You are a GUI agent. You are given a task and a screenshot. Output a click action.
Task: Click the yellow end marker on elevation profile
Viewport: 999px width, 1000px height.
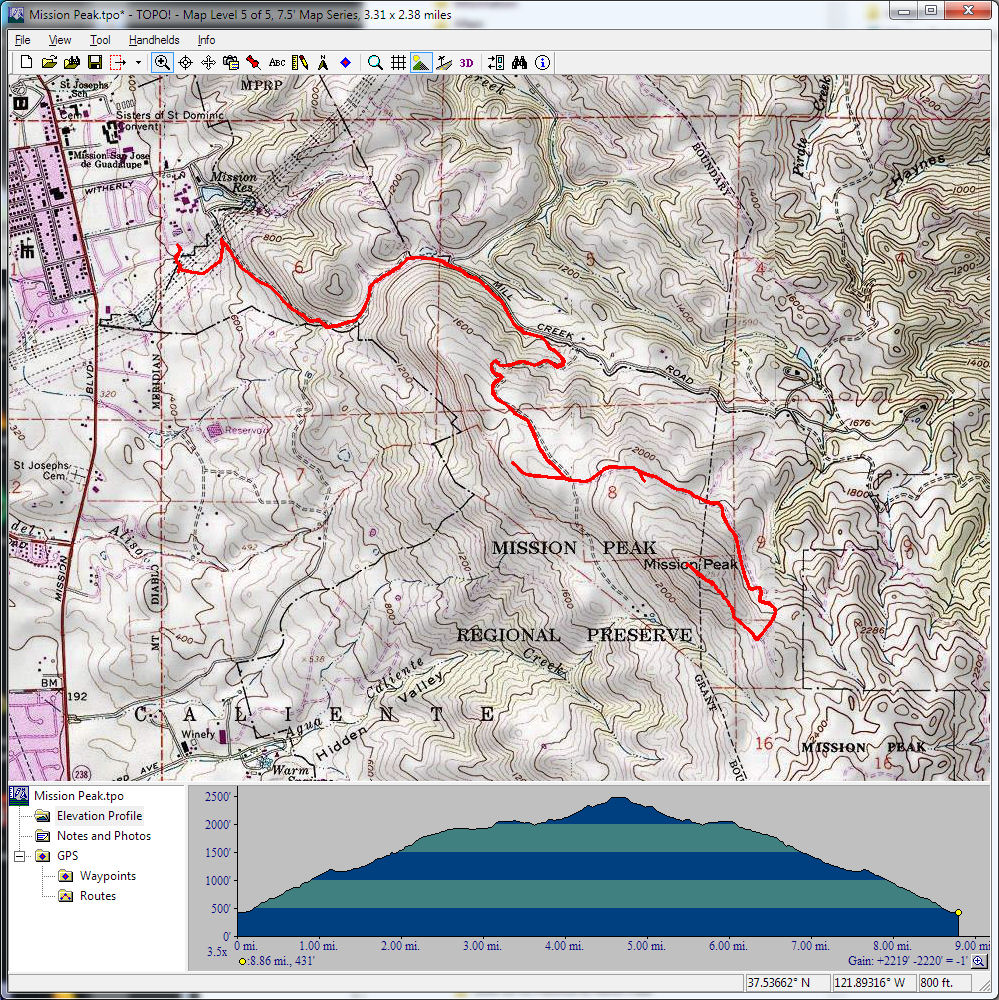pos(958,912)
